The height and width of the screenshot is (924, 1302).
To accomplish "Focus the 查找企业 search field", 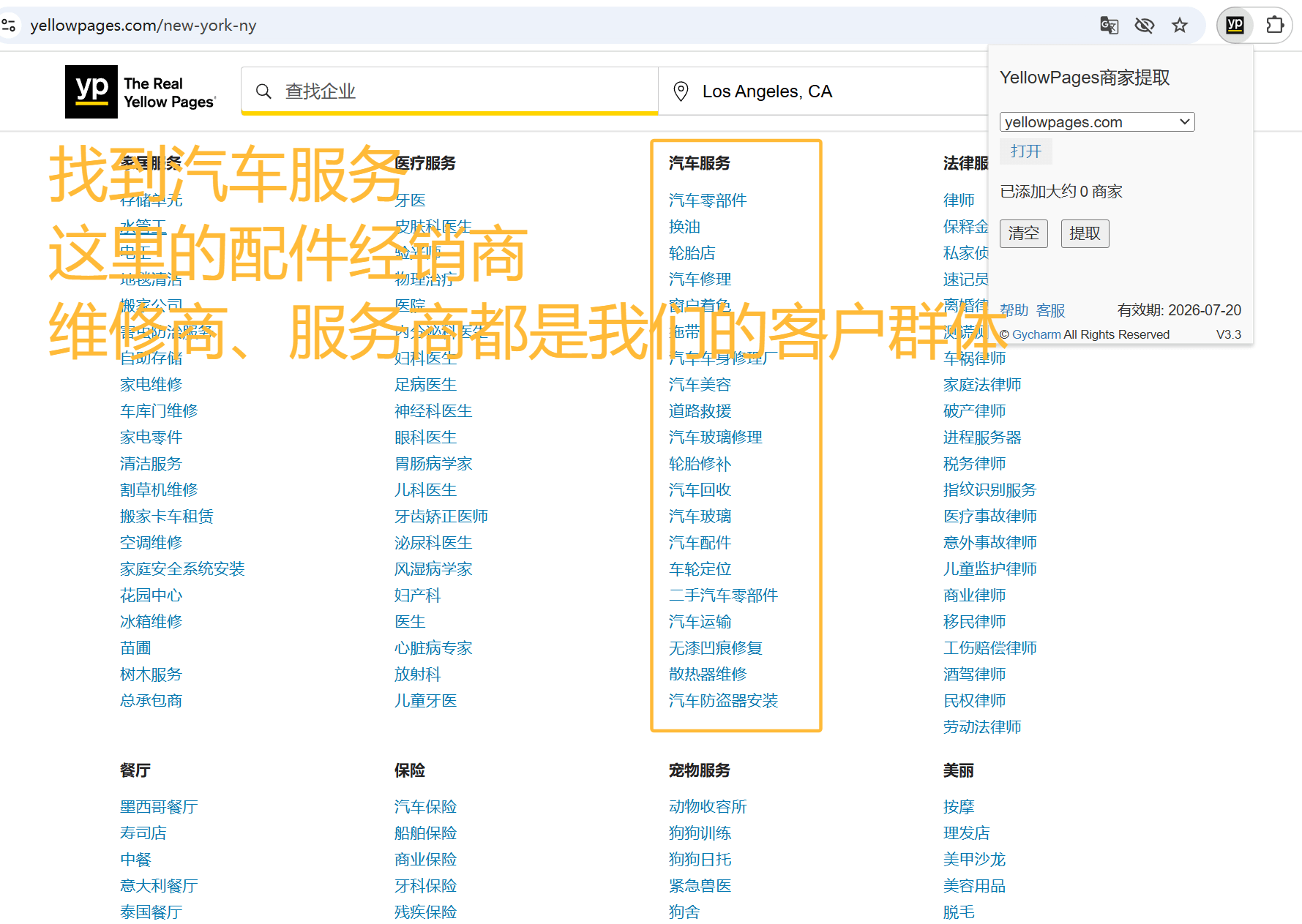I will pyautogui.click(x=450, y=91).
